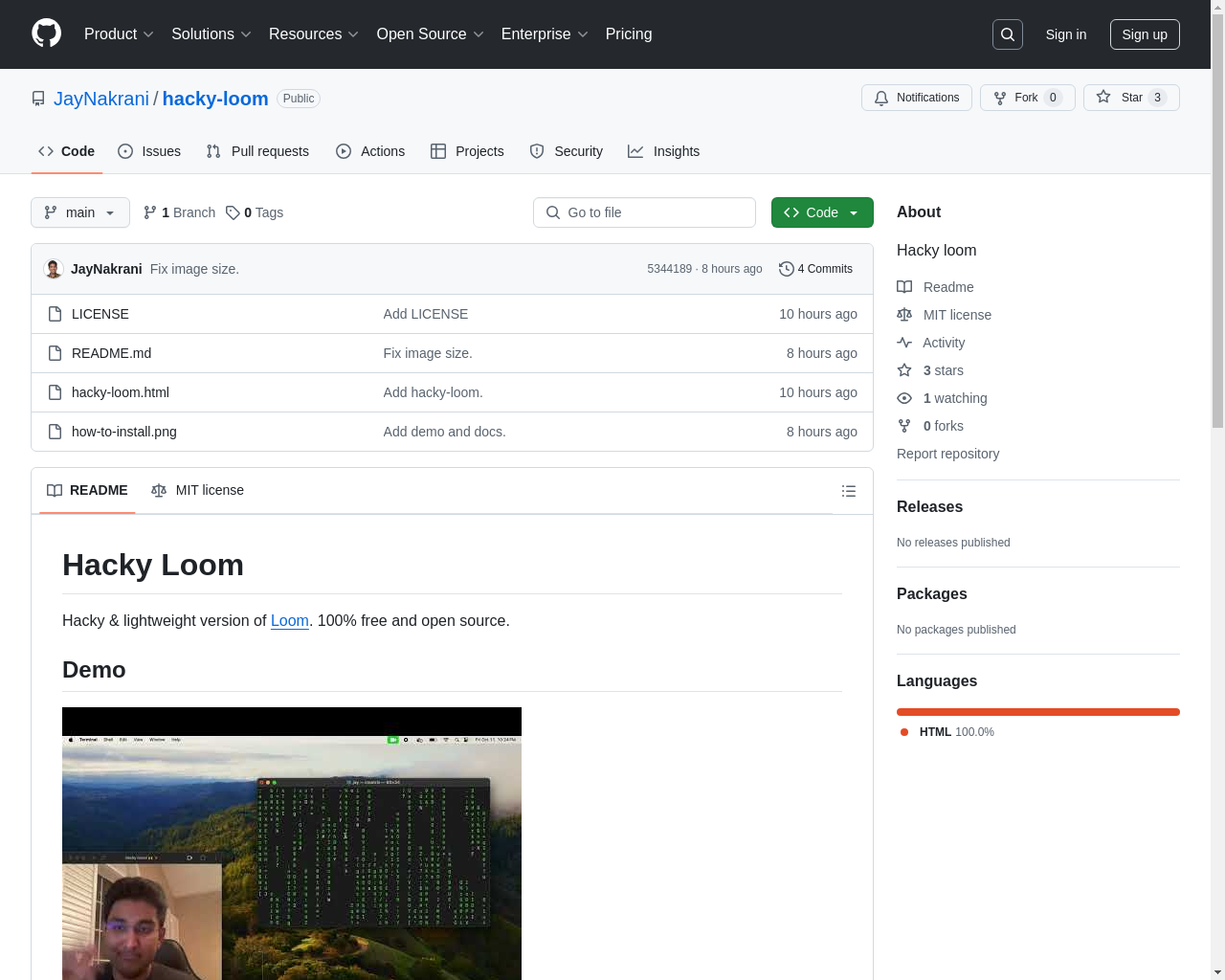
Task: View the 1 Branch link
Action: pyautogui.click(x=179, y=212)
